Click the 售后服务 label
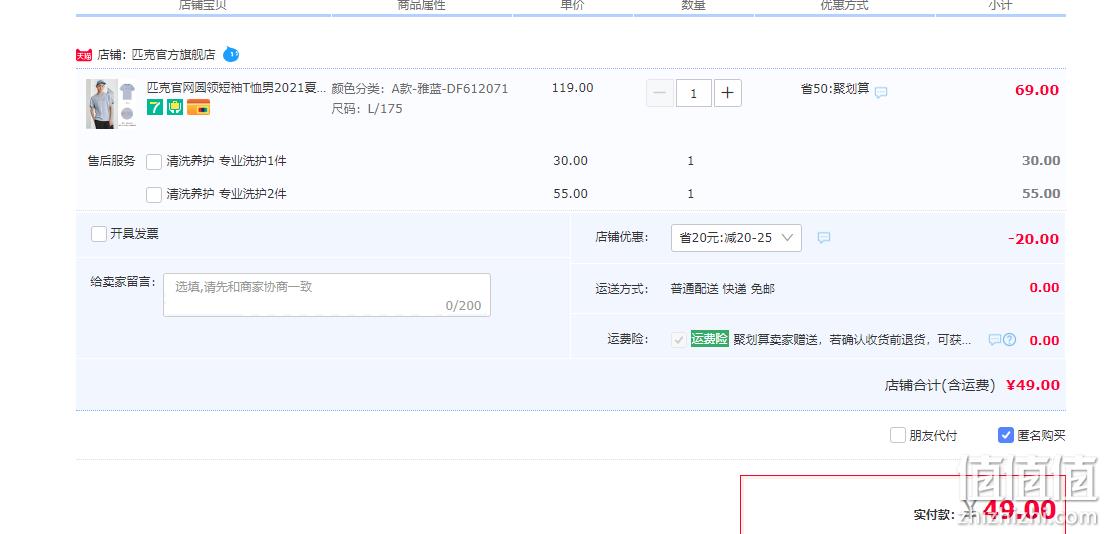Viewport: 1107px width, 534px height. (x=112, y=161)
